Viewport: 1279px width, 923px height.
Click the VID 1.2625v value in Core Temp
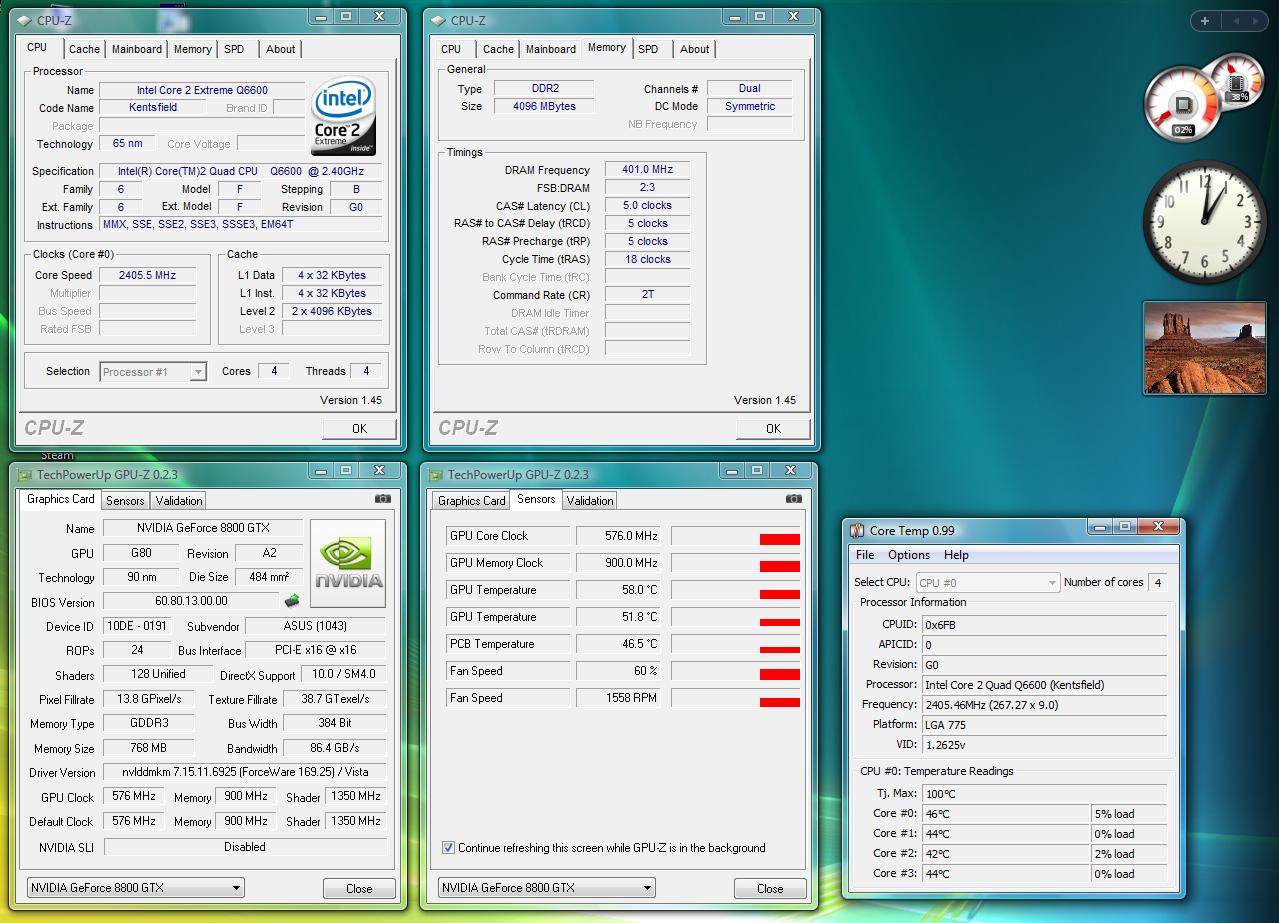coord(1045,744)
